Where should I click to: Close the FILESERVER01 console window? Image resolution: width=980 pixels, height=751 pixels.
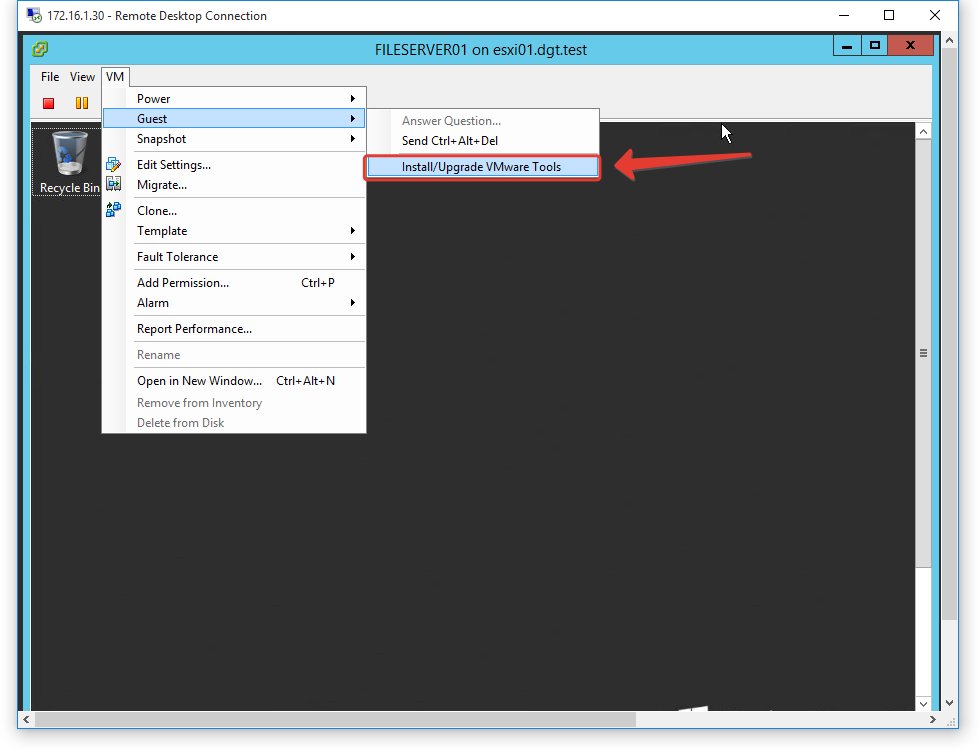[x=911, y=46]
